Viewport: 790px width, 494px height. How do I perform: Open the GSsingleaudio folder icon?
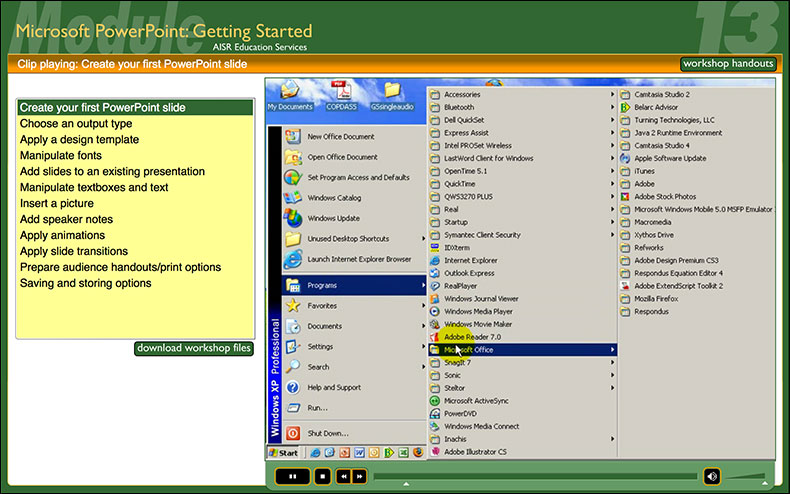click(392, 96)
